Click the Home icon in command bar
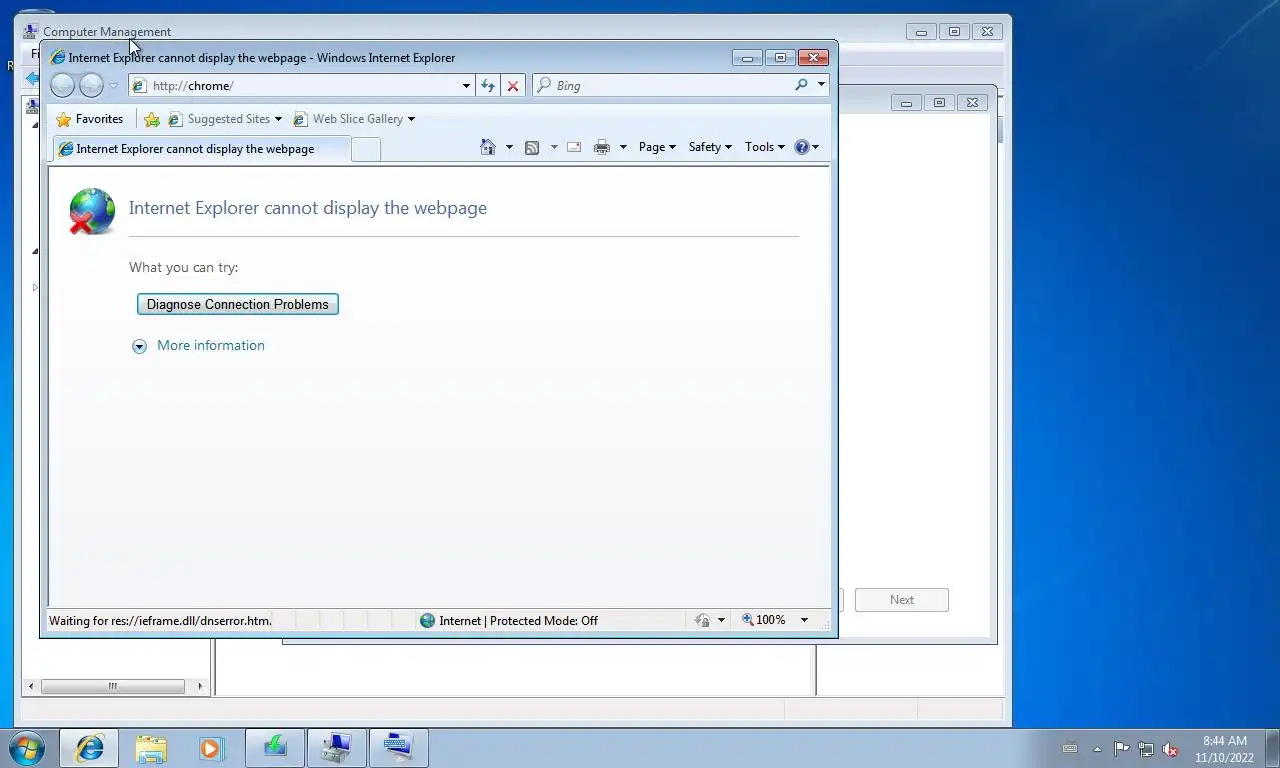Viewport: 1280px width, 768px height. point(488,147)
